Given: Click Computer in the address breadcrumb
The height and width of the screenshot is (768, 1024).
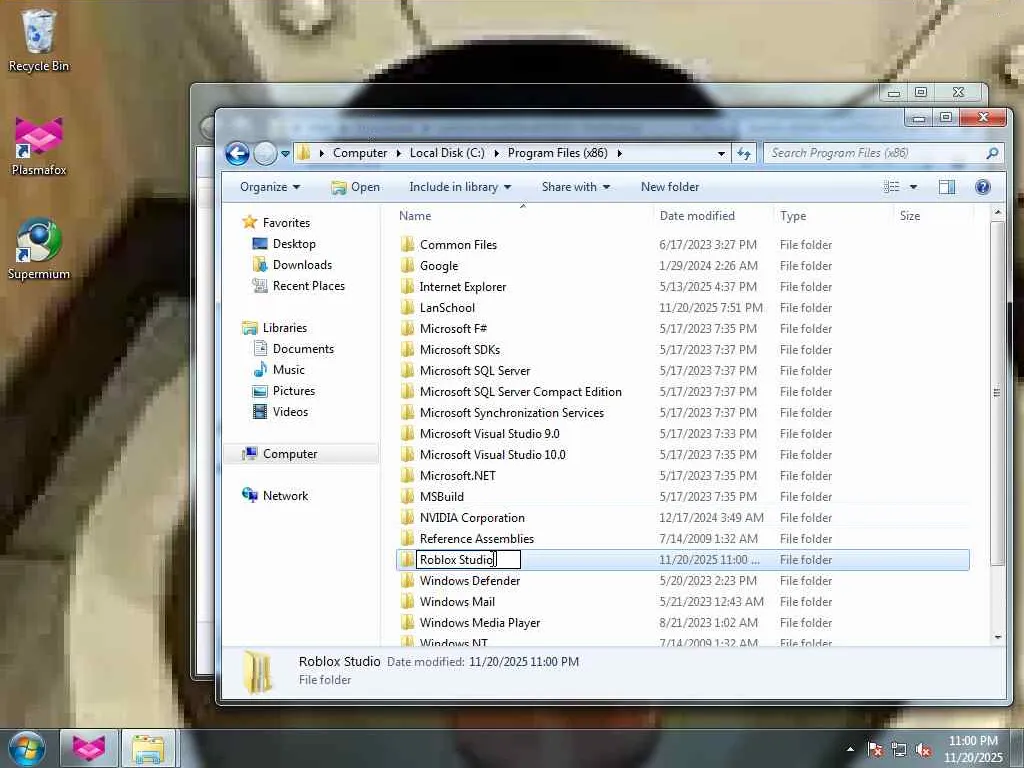Looking at the screenshot, I should click(360, 153).
